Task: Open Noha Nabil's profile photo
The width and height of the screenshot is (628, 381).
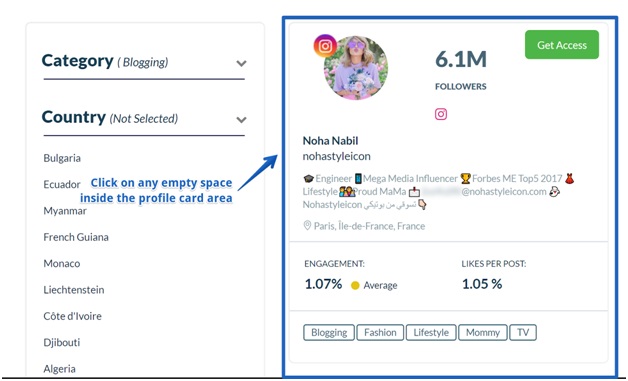Action: pyautogui.click(x=356, y=68)
